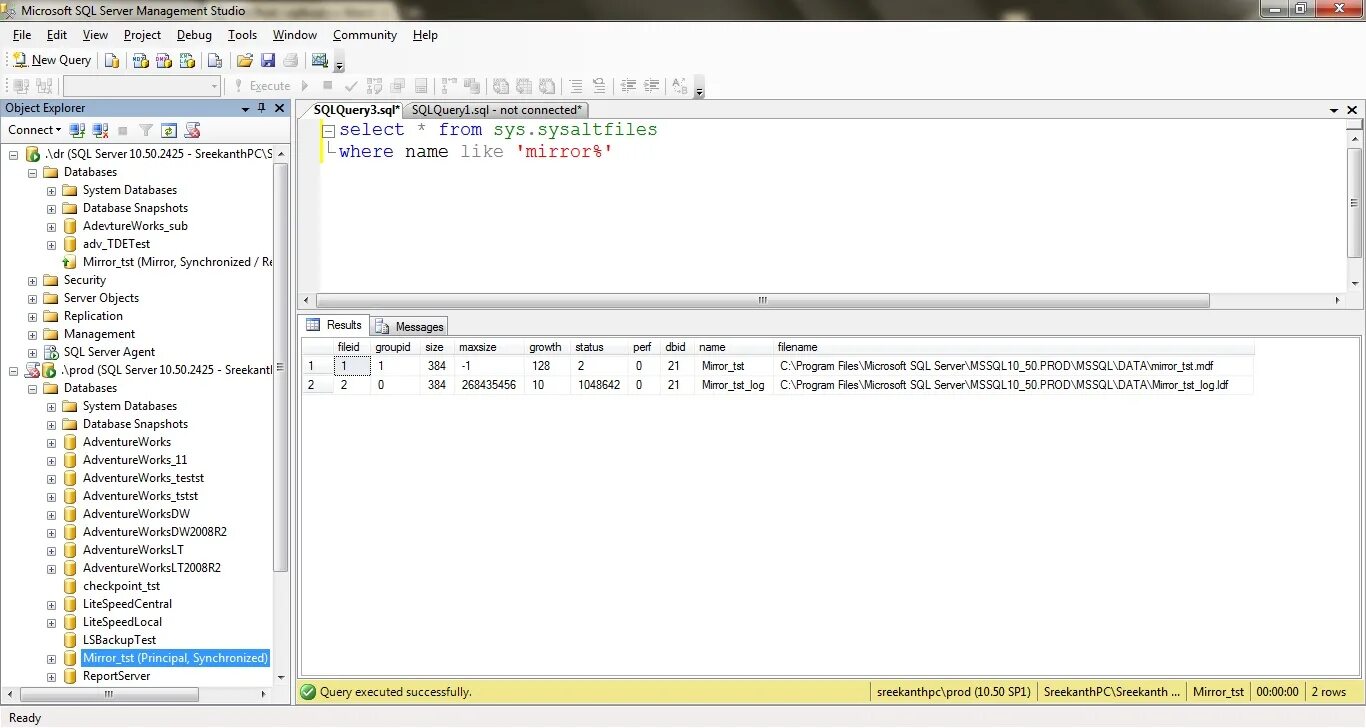Collapse the select statement outline box
The height and width of the screenshot is (728, 1366).
click(x=328, y=130)
